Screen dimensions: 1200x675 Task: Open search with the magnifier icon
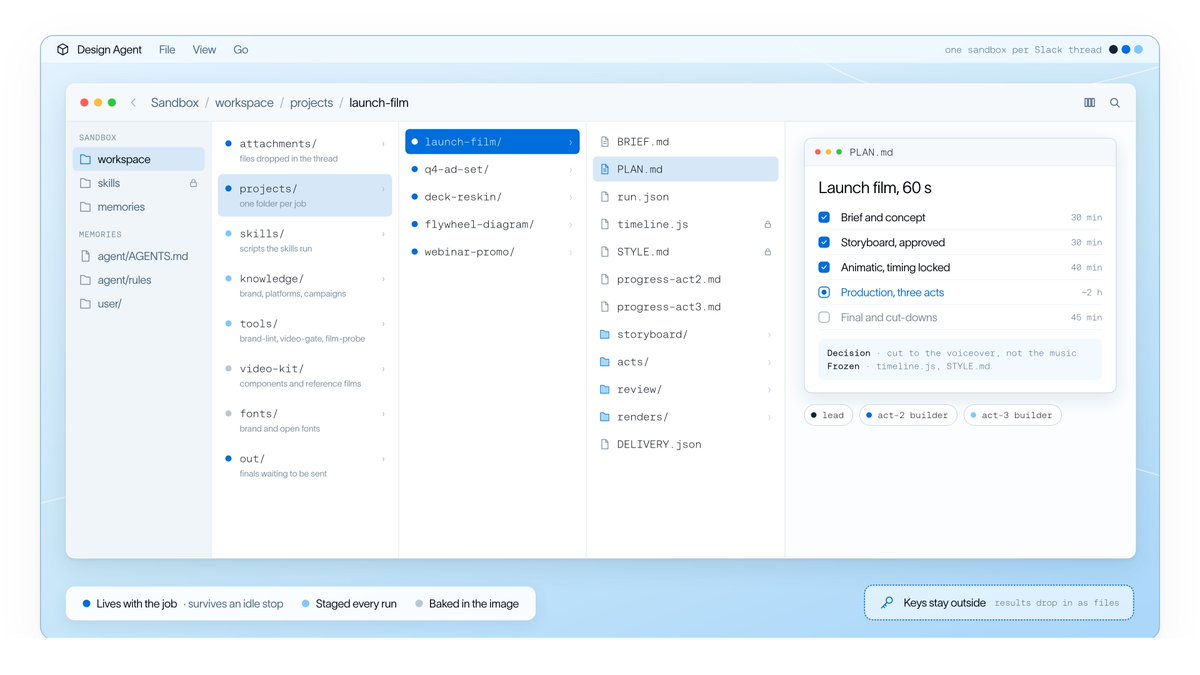pyautogui.click(x=1115, y=103)
